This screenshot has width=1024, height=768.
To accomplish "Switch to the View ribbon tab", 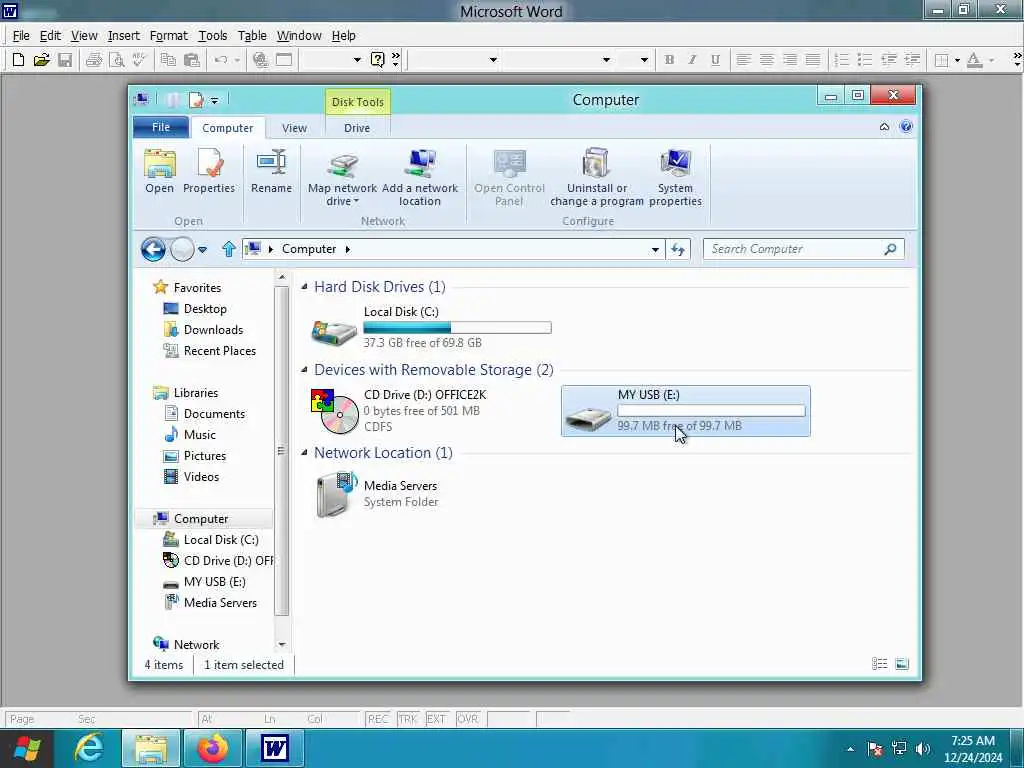I will [x=294, y=128].
